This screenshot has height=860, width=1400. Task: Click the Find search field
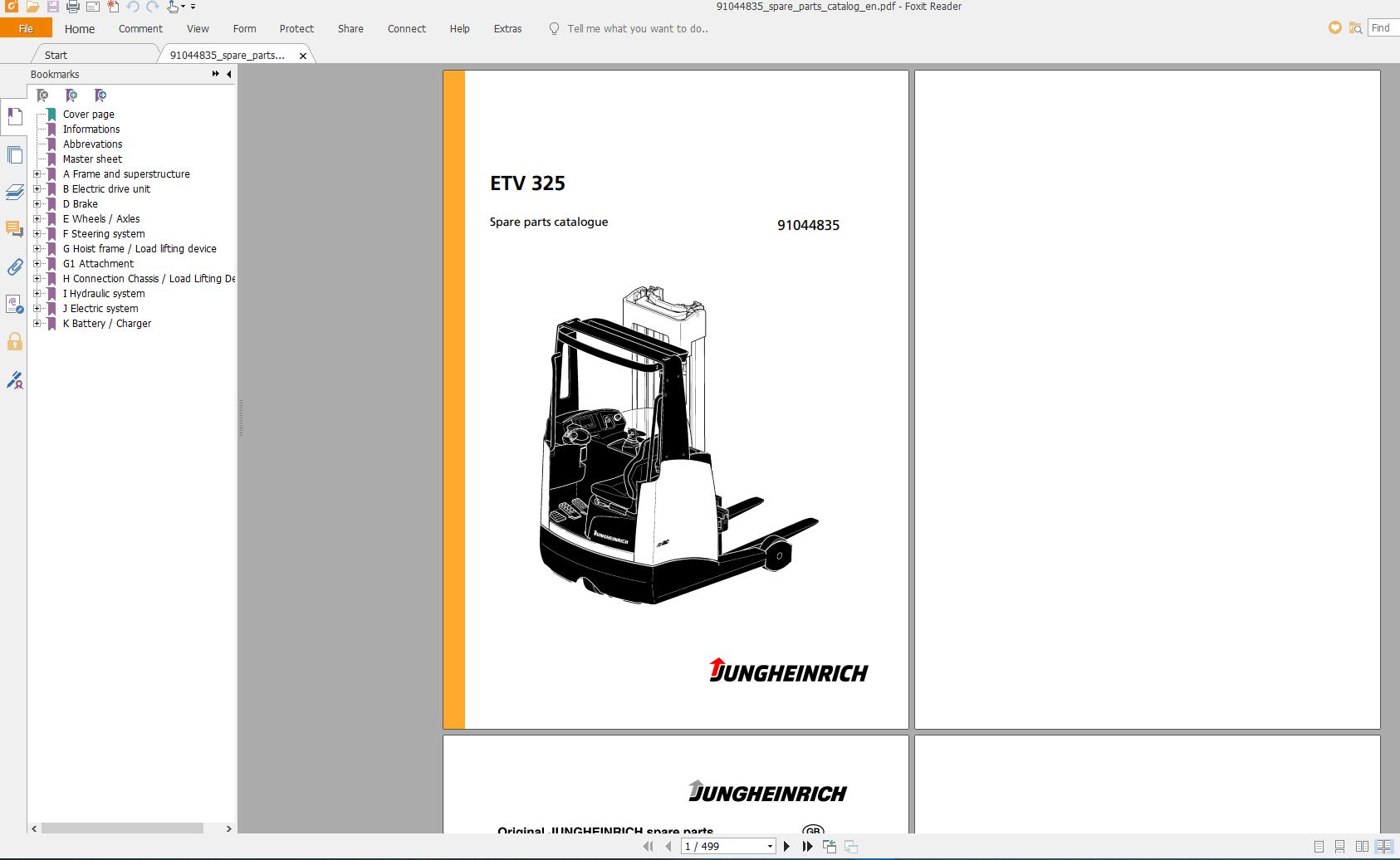(x=1383, y=28)
